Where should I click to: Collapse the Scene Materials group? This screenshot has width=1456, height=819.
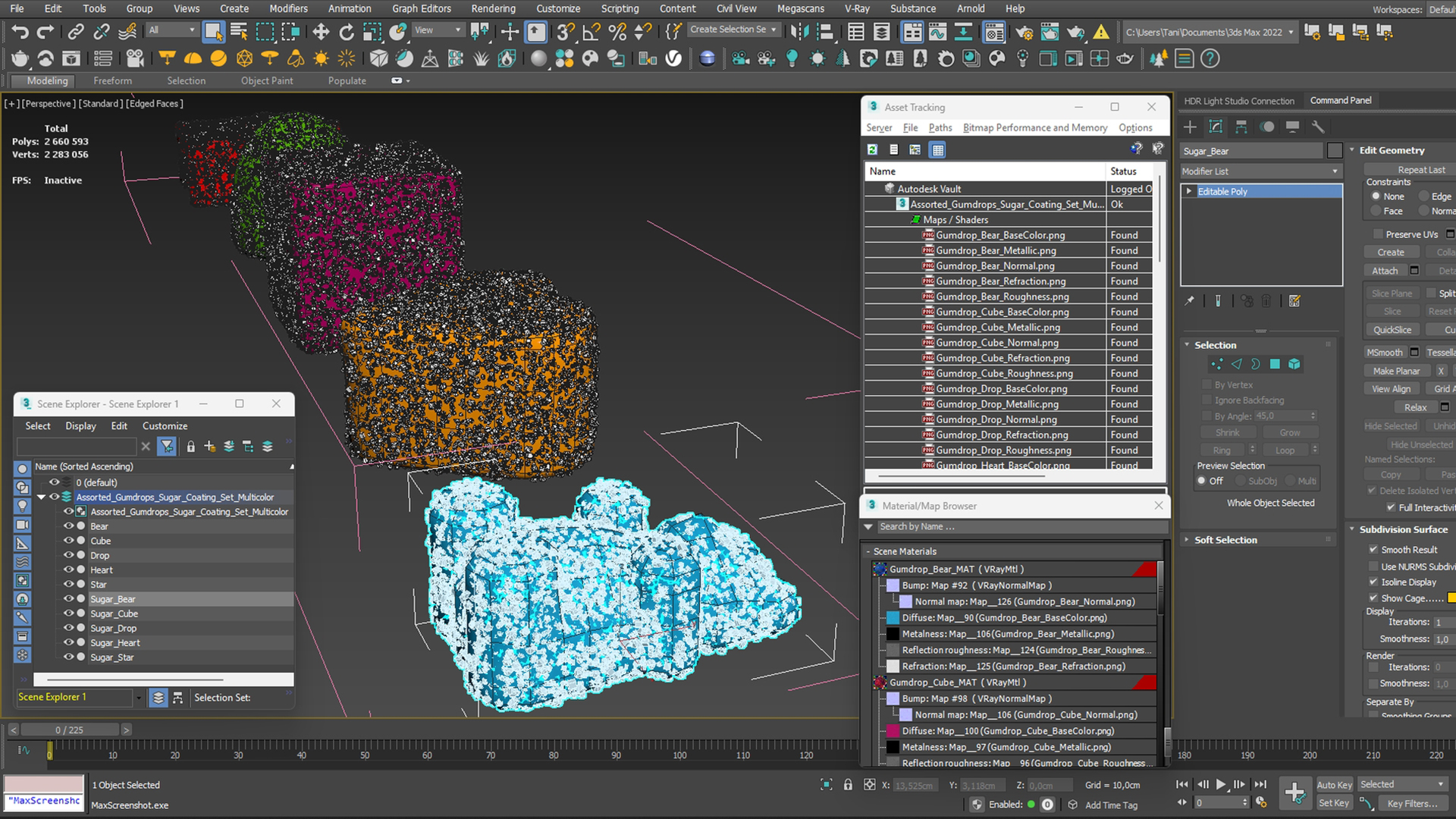(x=868, y=551)
